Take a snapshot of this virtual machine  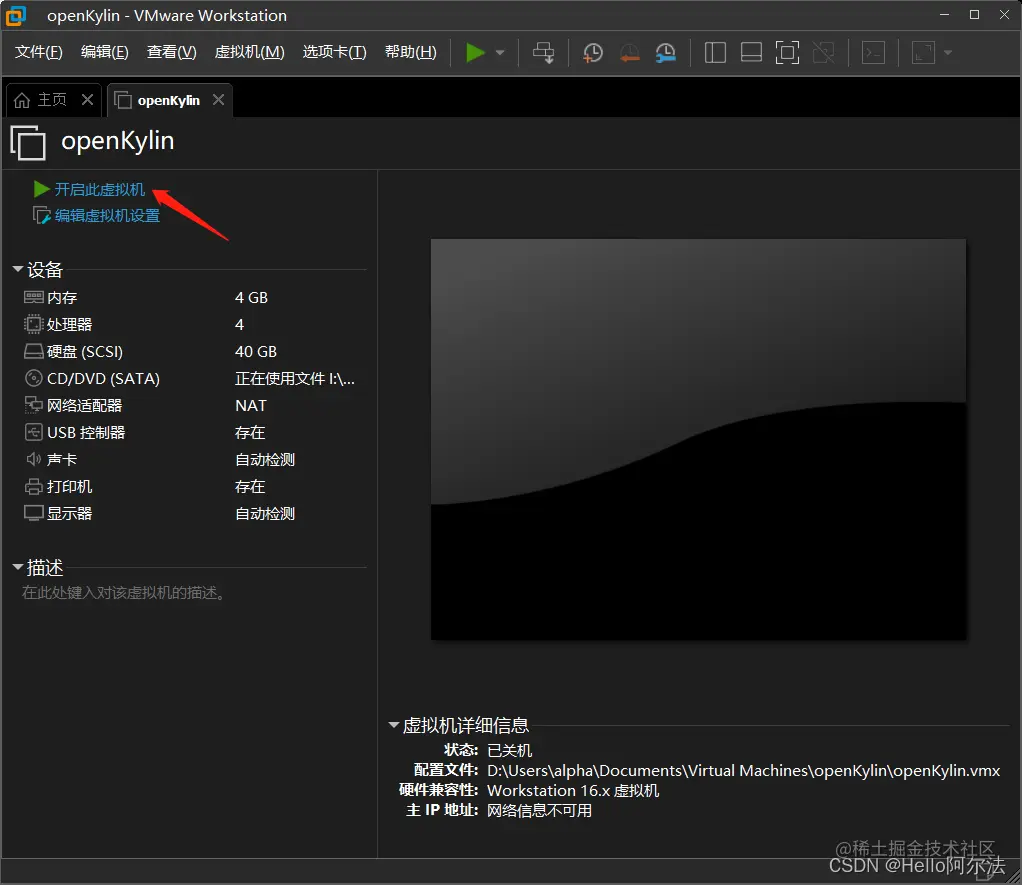point(592,53)
